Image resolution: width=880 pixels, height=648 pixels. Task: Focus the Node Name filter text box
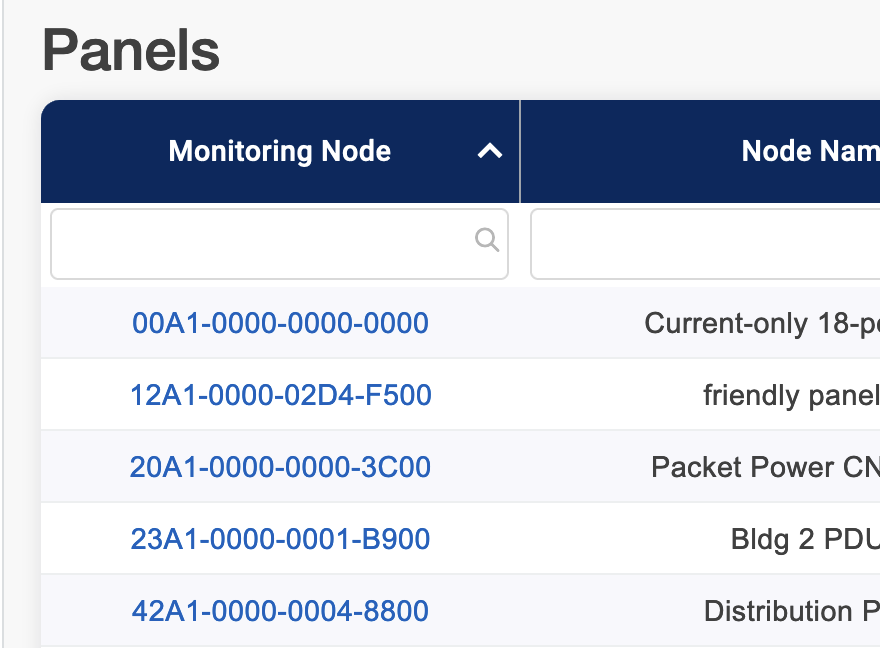point(705,244)
